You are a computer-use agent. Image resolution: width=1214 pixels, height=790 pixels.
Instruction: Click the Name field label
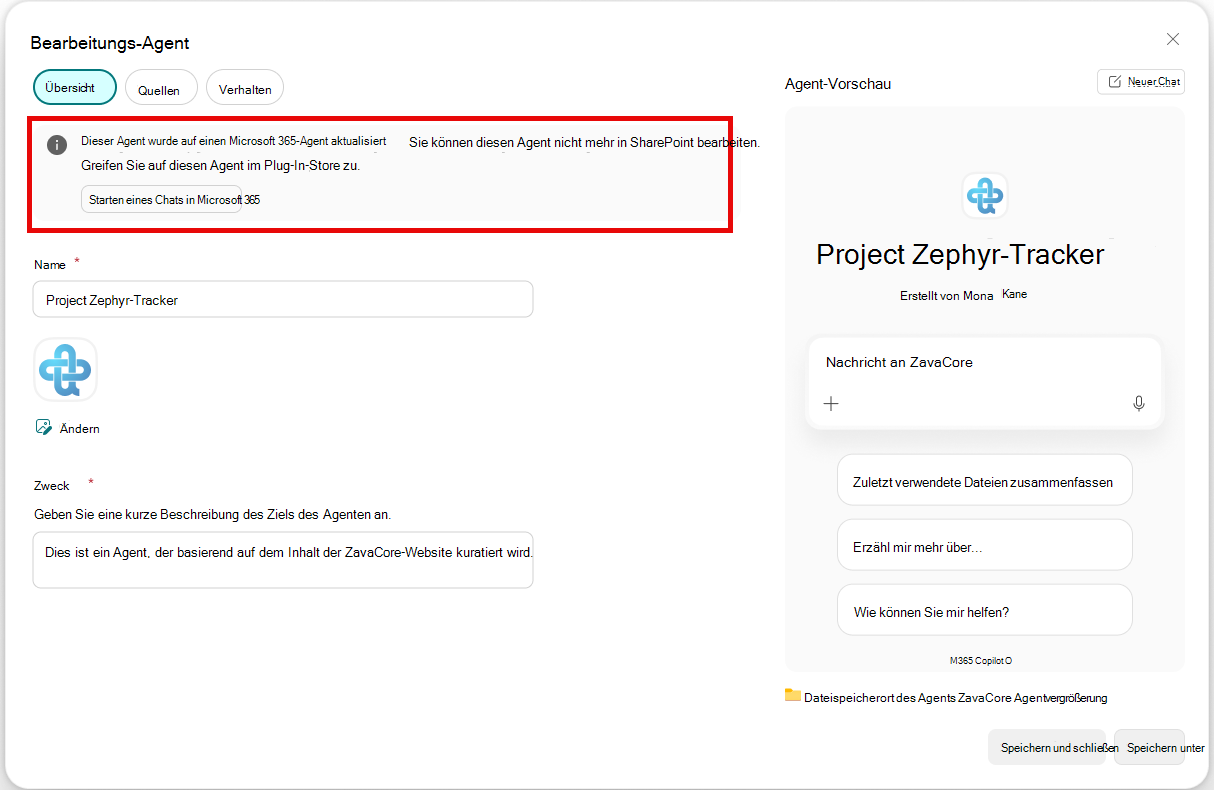click(50, 265)
